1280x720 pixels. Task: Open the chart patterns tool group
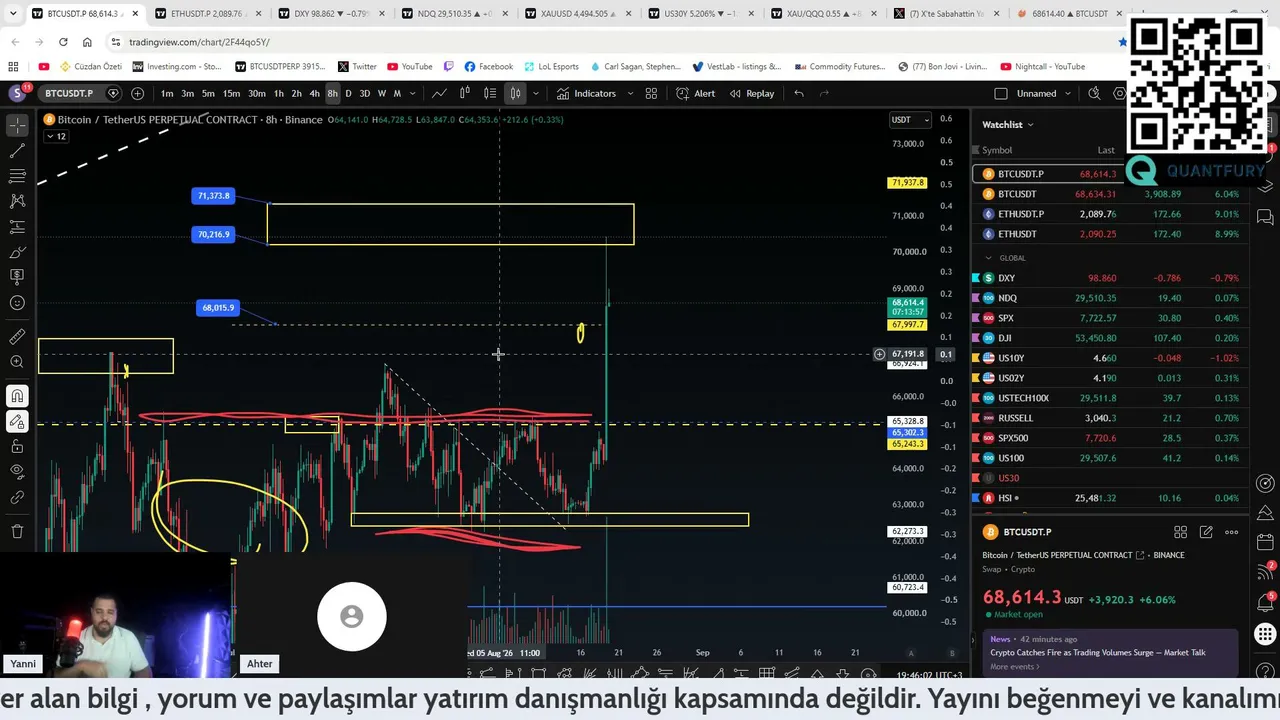coord(17,201)
